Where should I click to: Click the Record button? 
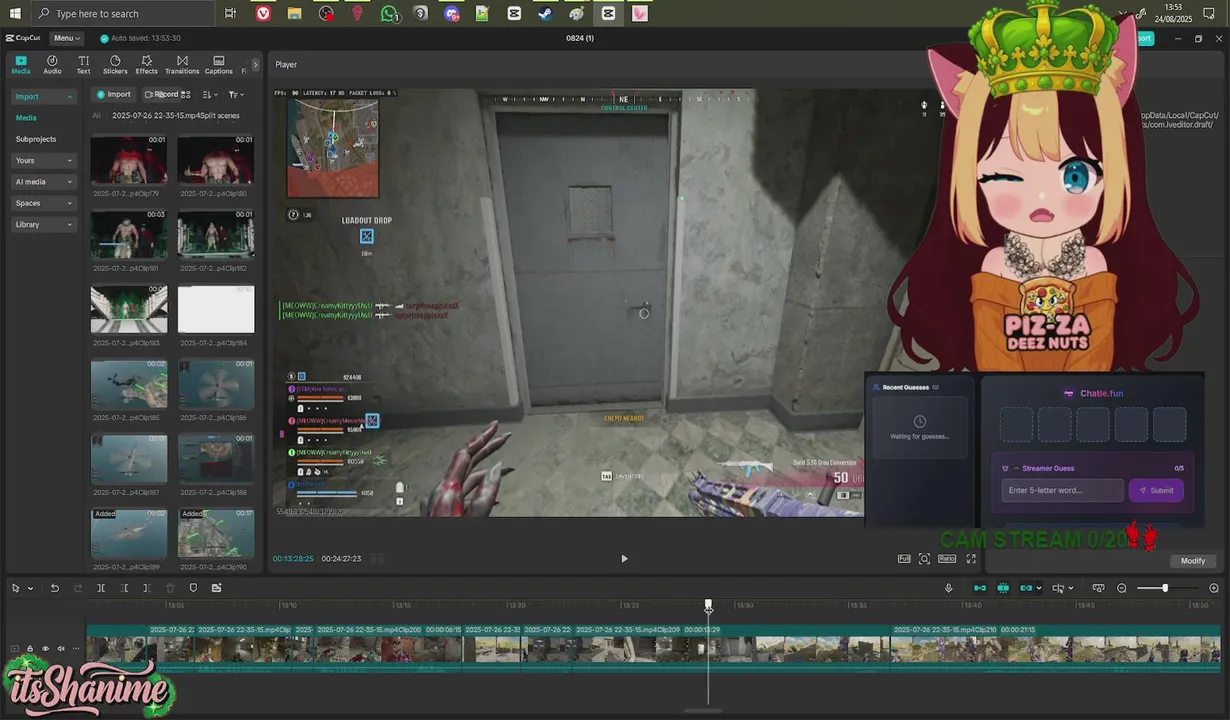click(162, 94)
